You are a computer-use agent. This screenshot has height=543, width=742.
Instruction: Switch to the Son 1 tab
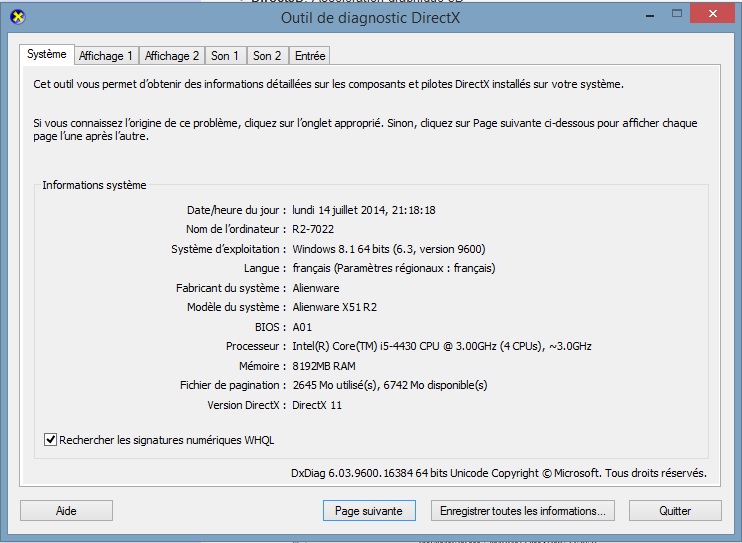pyautogui.click(x=225, y=56)
